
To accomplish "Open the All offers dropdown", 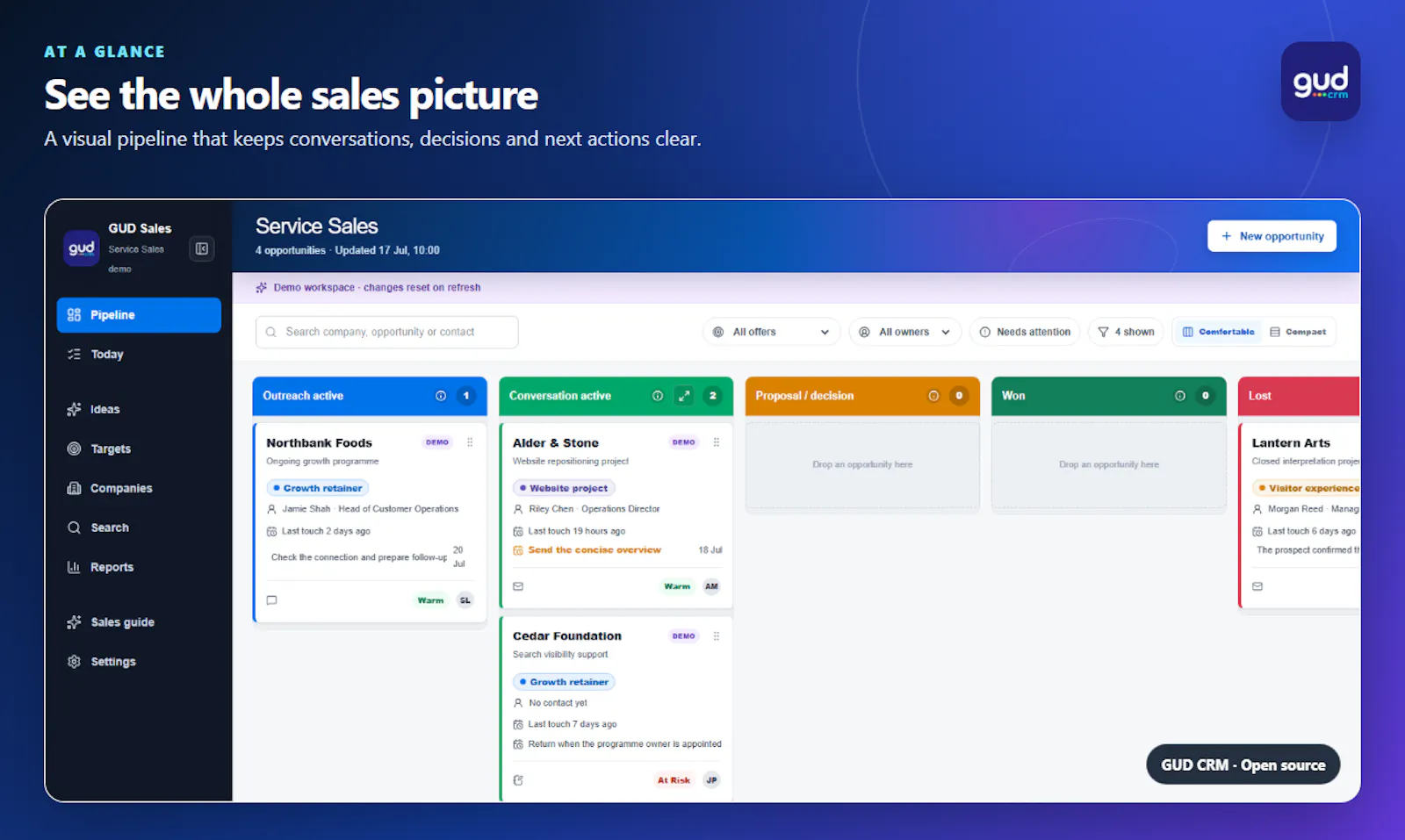I will point(771,332).
